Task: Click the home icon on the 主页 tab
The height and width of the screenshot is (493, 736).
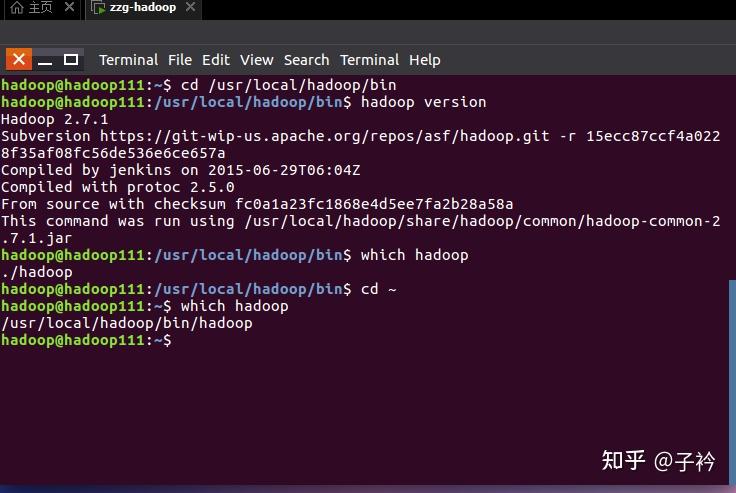Action: 16,8
